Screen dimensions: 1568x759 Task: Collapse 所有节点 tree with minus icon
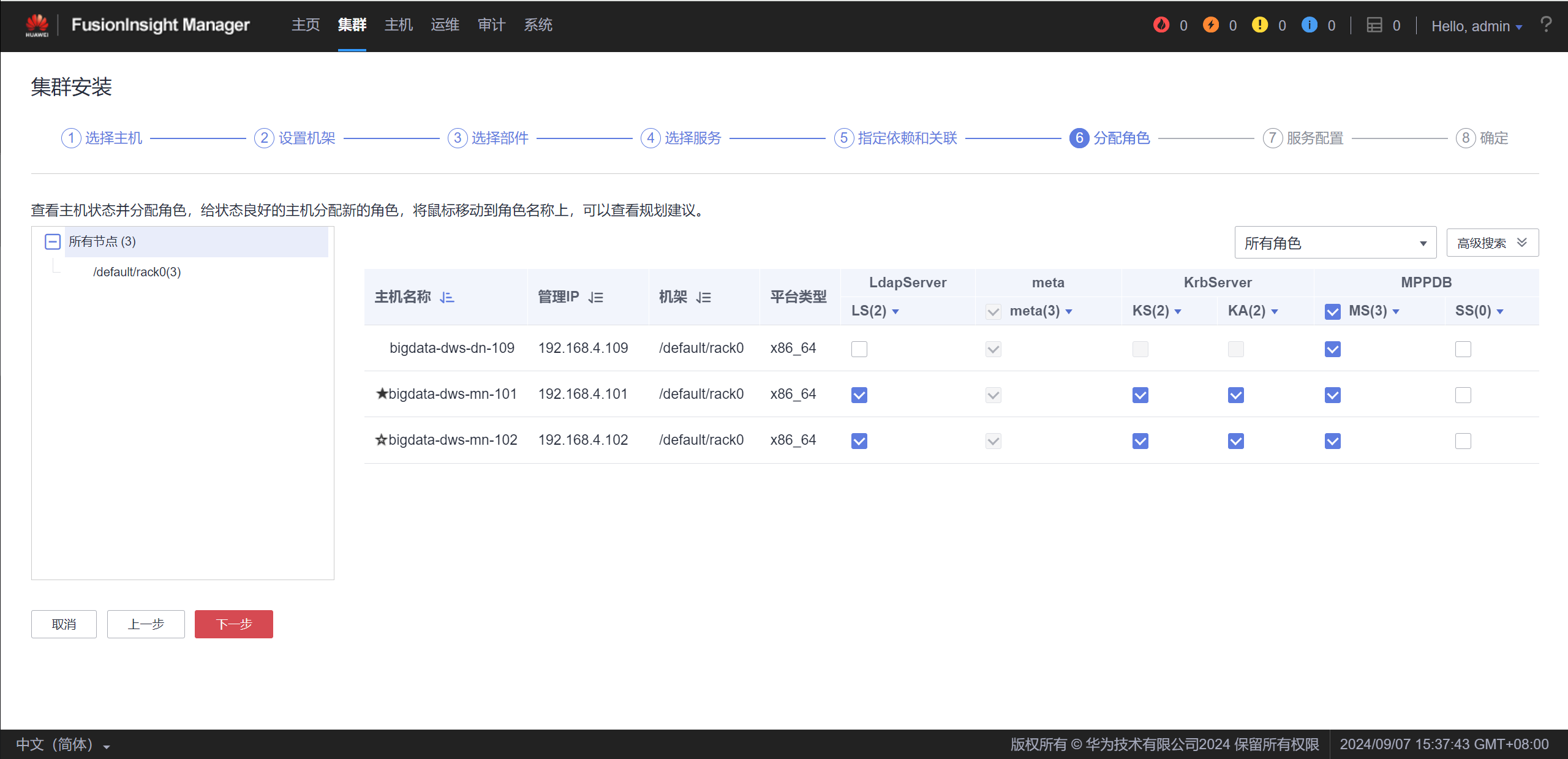(x=53, y=241)
